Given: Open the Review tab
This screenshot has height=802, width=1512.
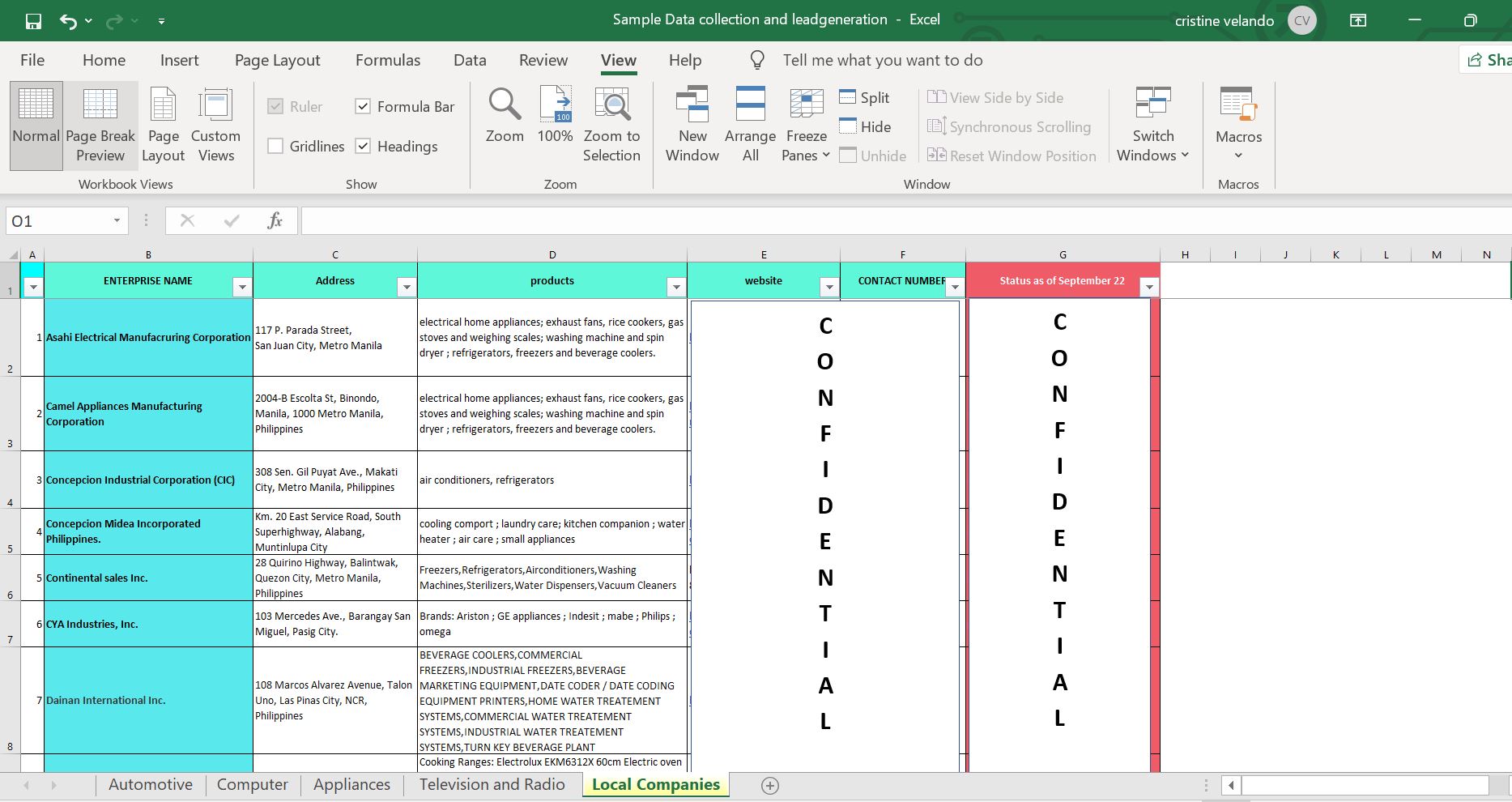Looking at the screenshot, I should tap(543, 60).
